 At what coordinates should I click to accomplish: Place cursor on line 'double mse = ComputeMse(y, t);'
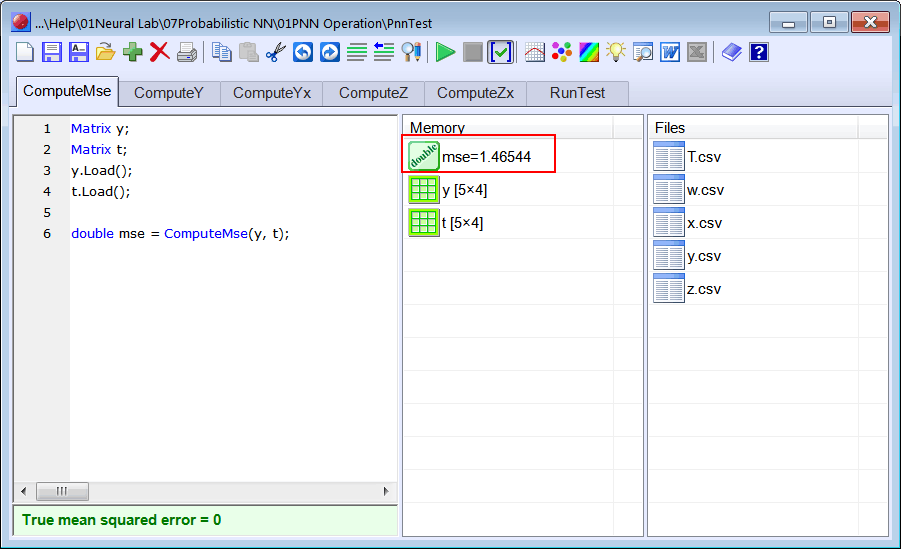(x=180, y=233)
